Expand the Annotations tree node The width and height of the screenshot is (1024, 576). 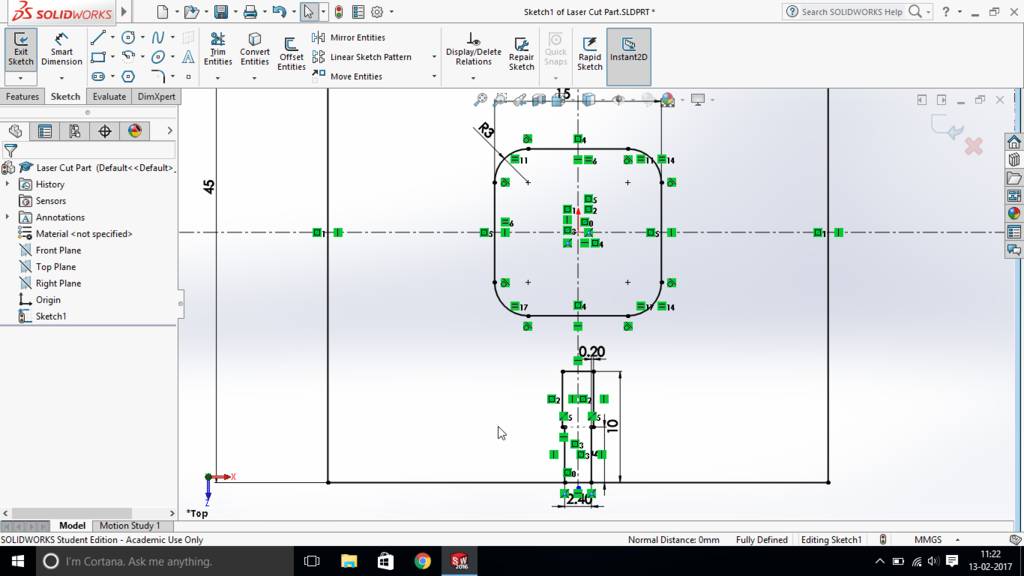pyautogui.click(x=8, y=217)
